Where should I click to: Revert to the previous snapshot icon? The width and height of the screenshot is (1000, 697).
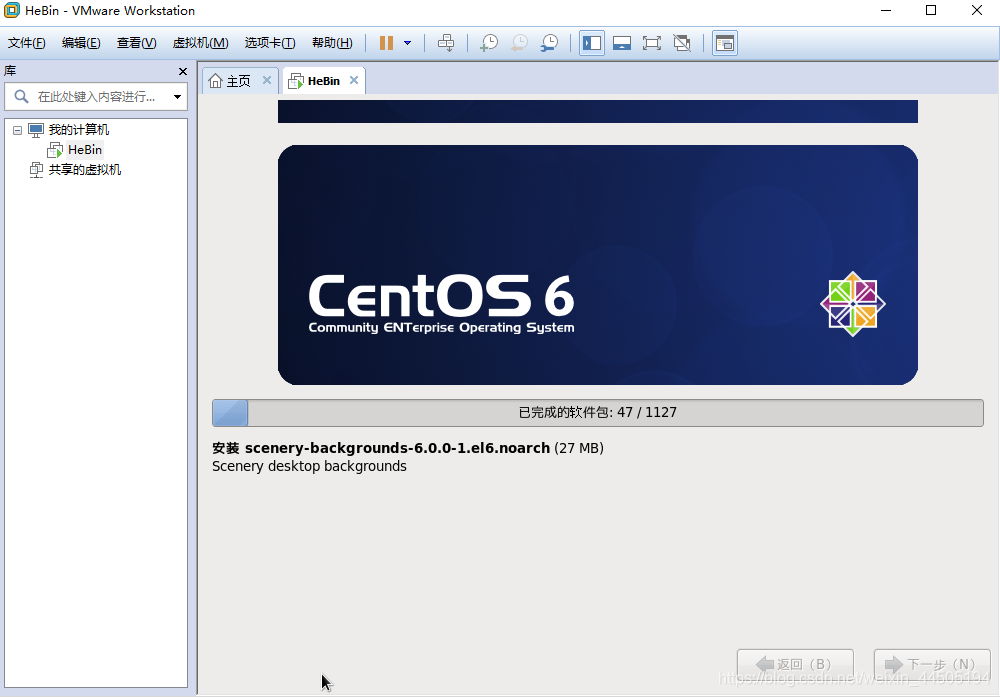(519, 43)
